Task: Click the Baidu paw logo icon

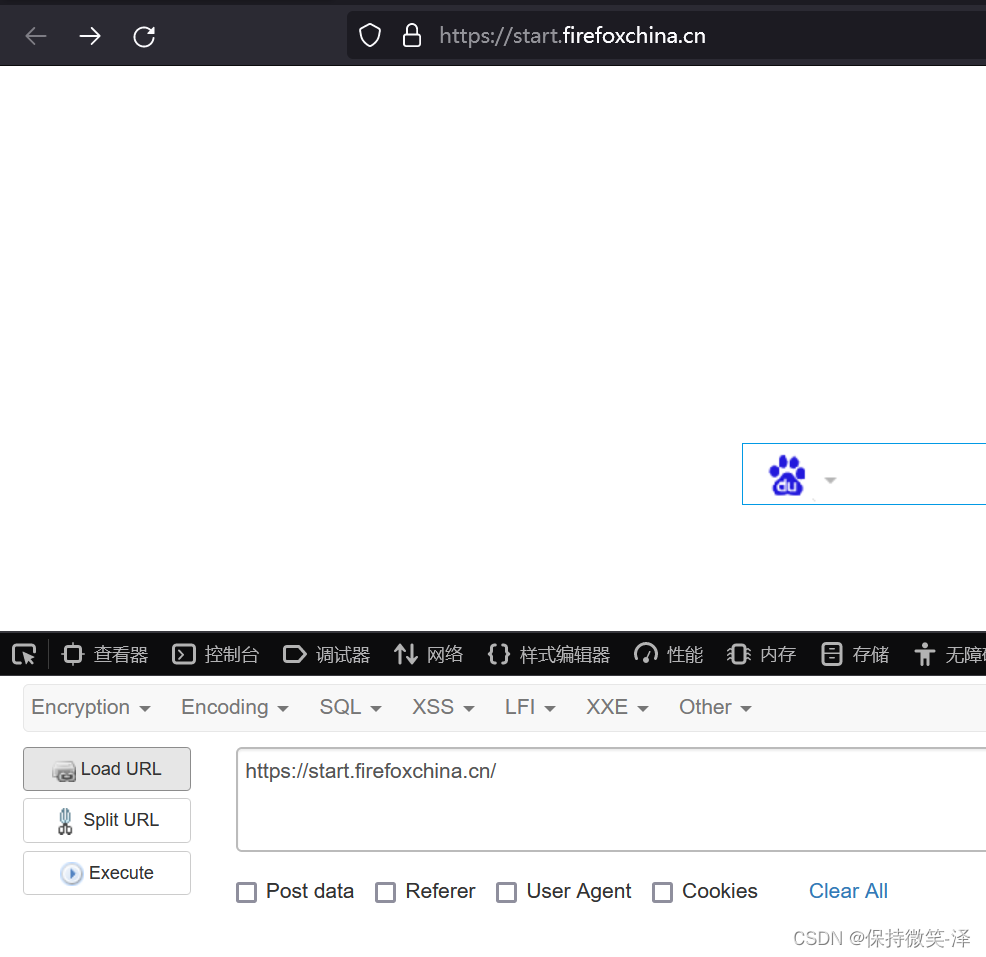Action: click(x=787, y=475)
